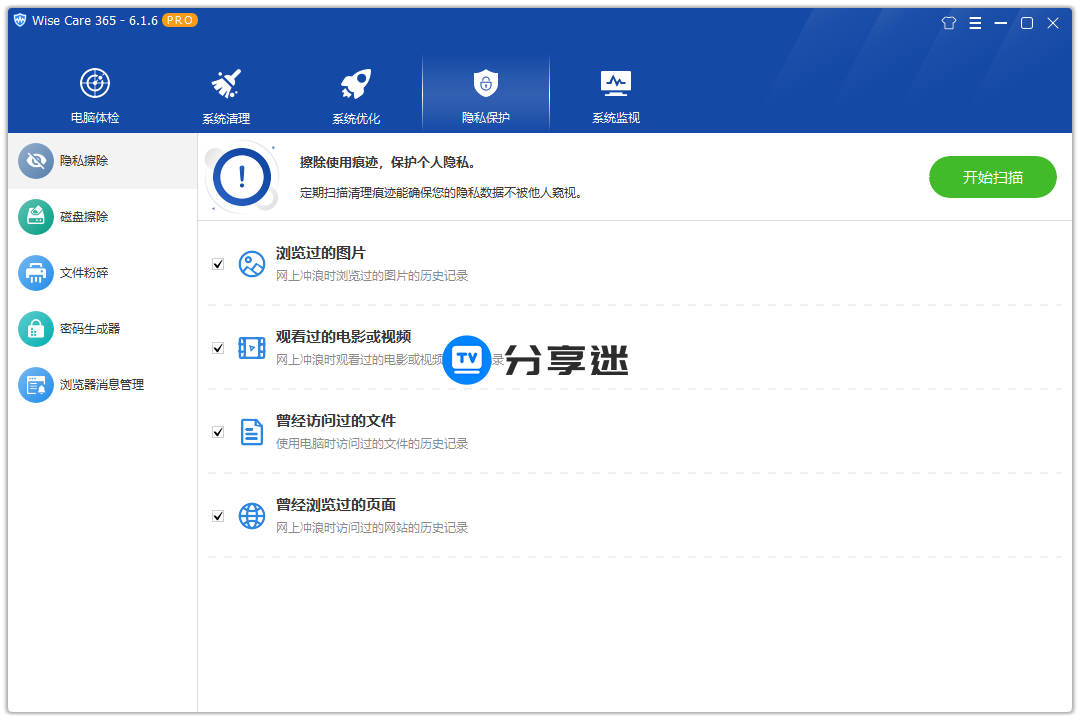Uncheck the 观看过的电影或视频 scan item
The image size is (1080, 720).
pos(218,348)
